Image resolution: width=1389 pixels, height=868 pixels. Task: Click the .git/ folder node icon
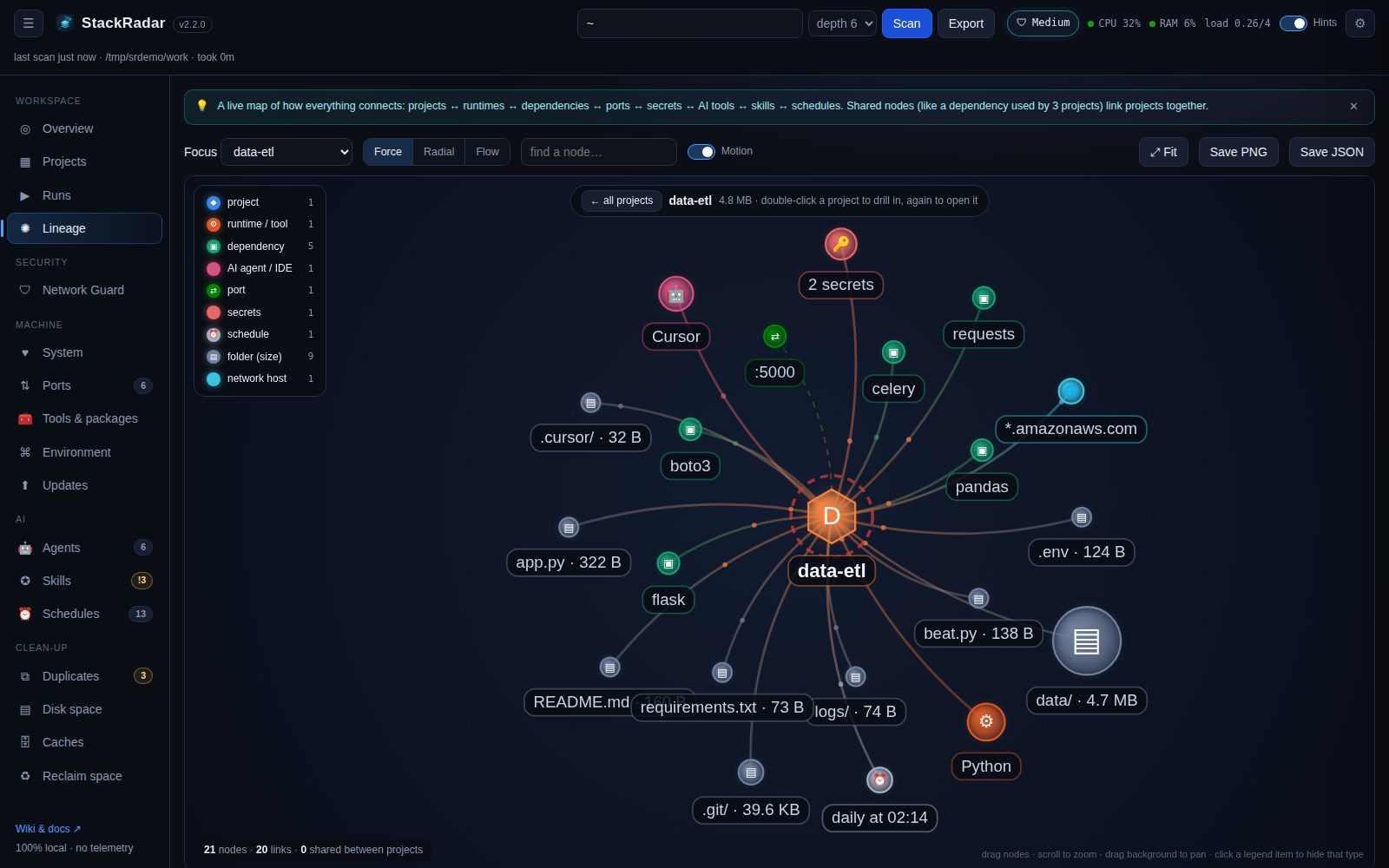[x=750, y=772]
